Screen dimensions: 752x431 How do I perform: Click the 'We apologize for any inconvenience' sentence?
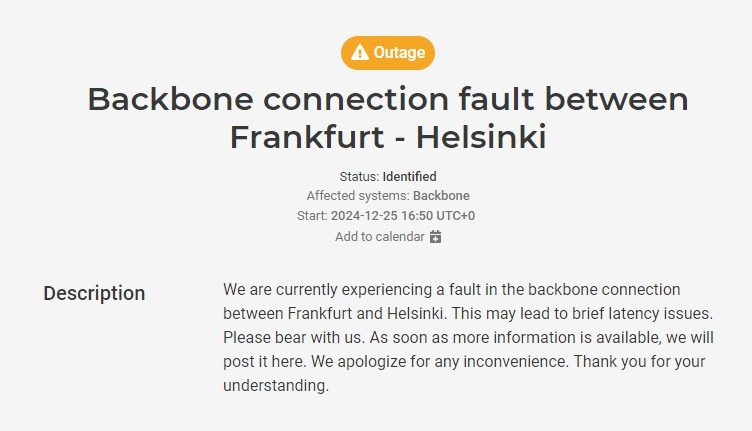(x=440, y=361)
